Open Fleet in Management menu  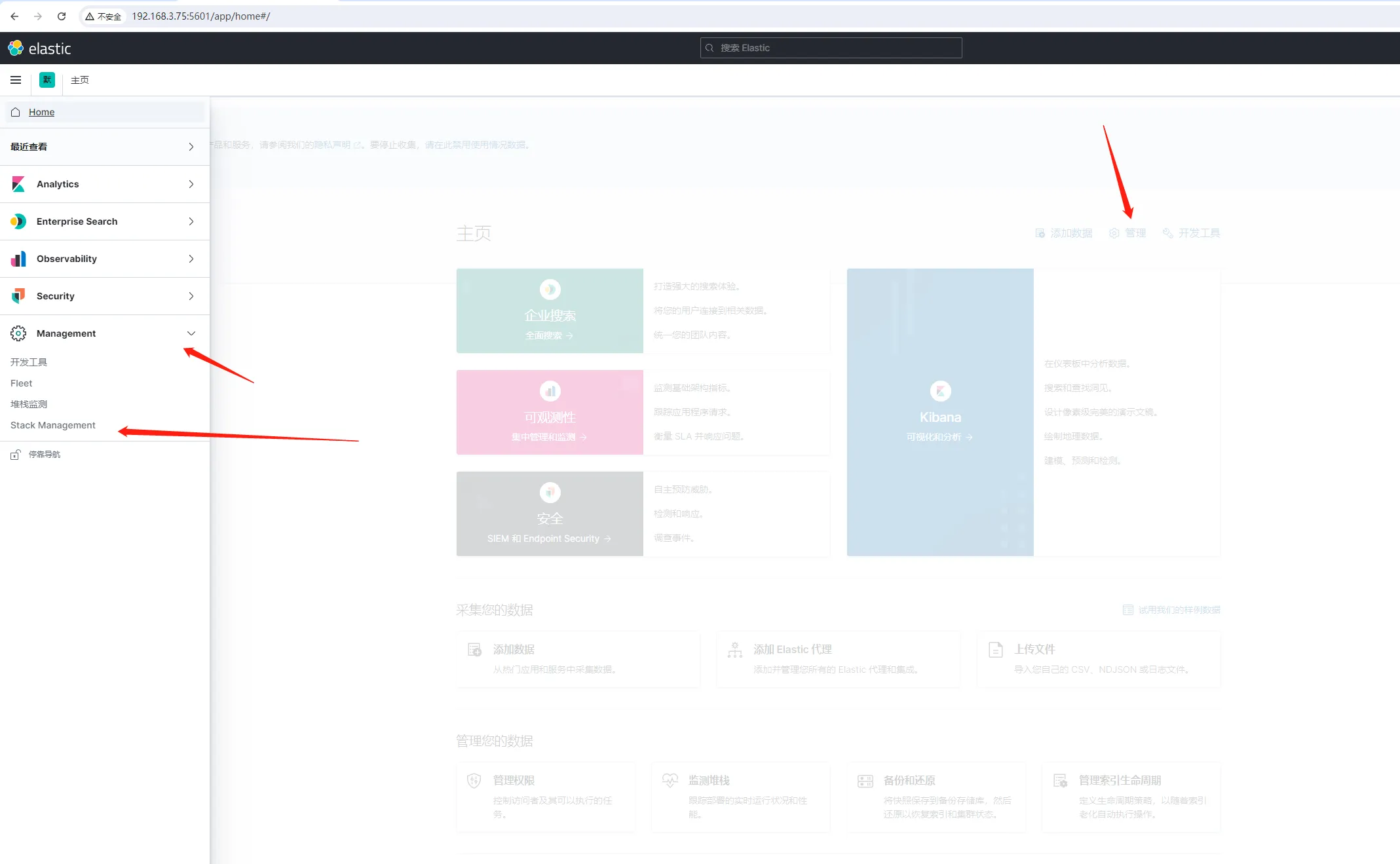click(x=22, y=383)
